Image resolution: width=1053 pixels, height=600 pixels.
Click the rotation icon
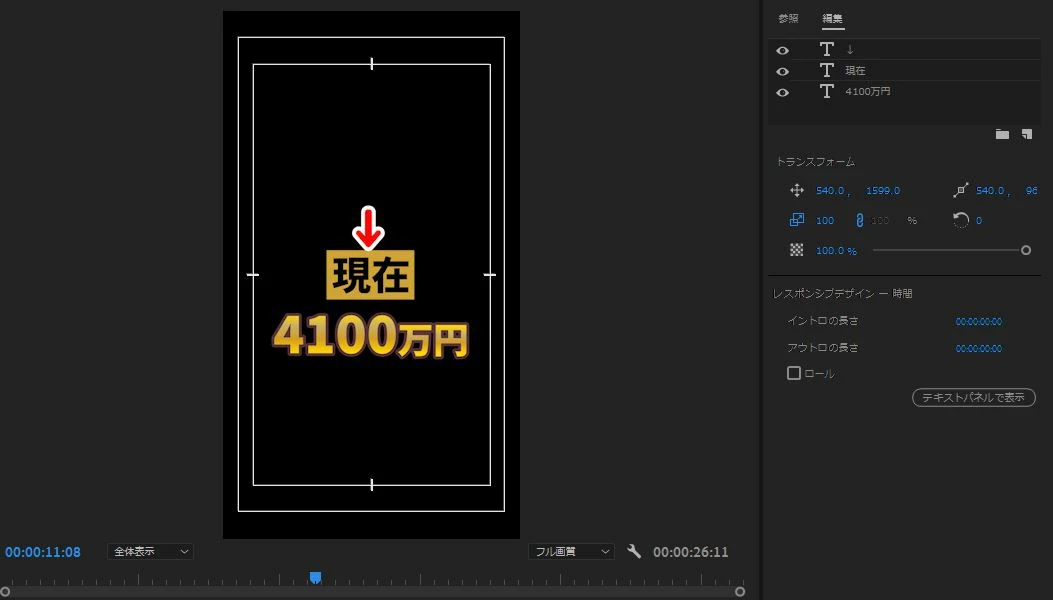(960, 220)
